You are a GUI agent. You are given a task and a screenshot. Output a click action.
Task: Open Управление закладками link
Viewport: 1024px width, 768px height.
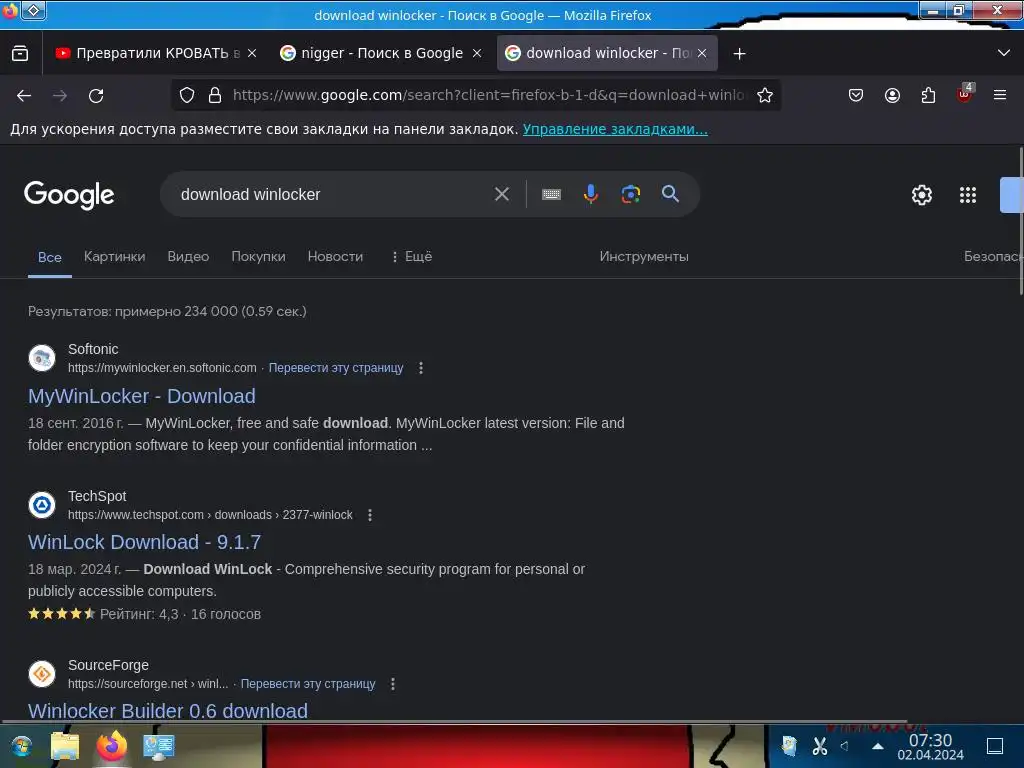click(615, 129)
